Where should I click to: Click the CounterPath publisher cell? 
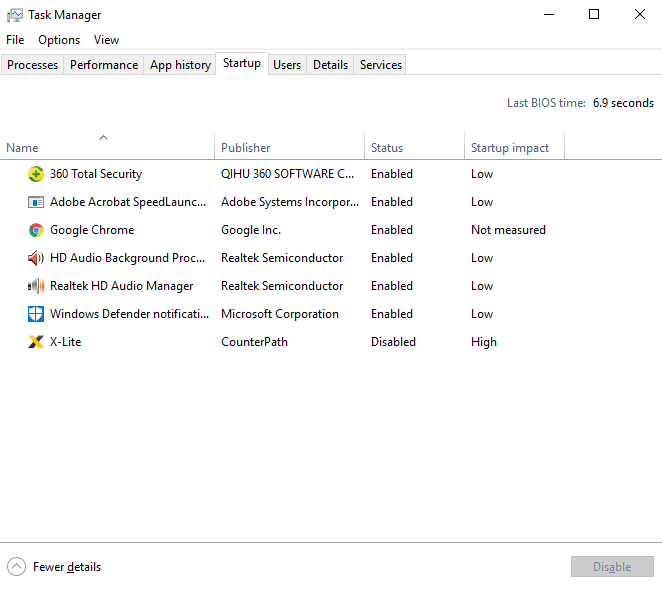coord(254,342)
